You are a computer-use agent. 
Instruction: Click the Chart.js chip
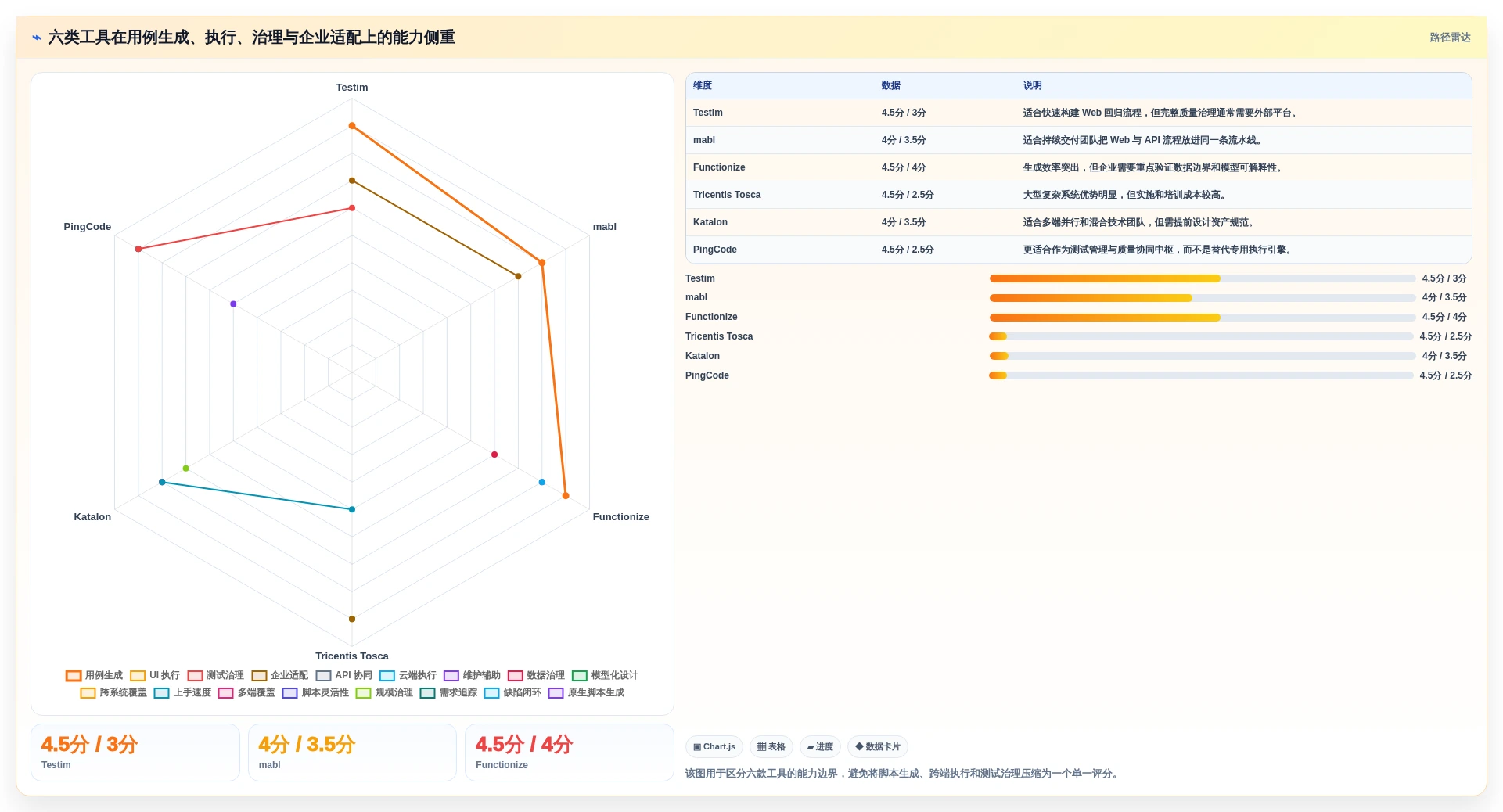pyautogui.click(x=714, y=747)
